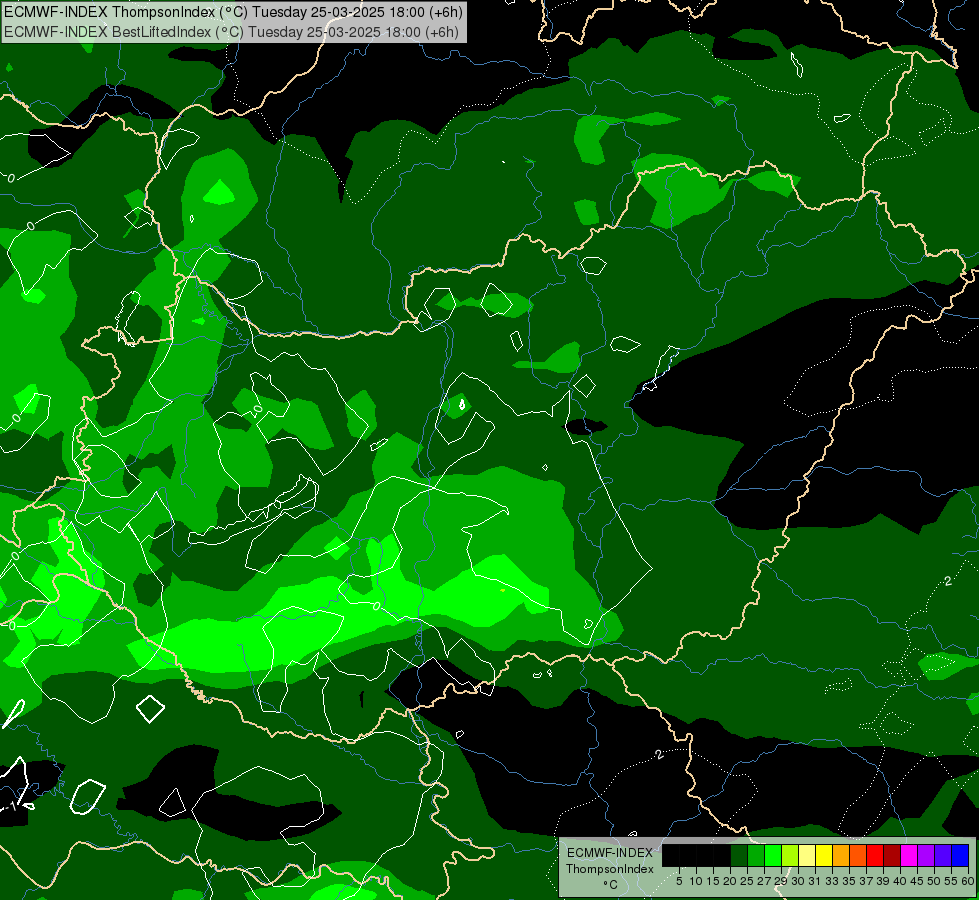Screen dimensions: 979x900
Task: Select the dark green 20-25 legend swatch
Action: tap(739, 856)
